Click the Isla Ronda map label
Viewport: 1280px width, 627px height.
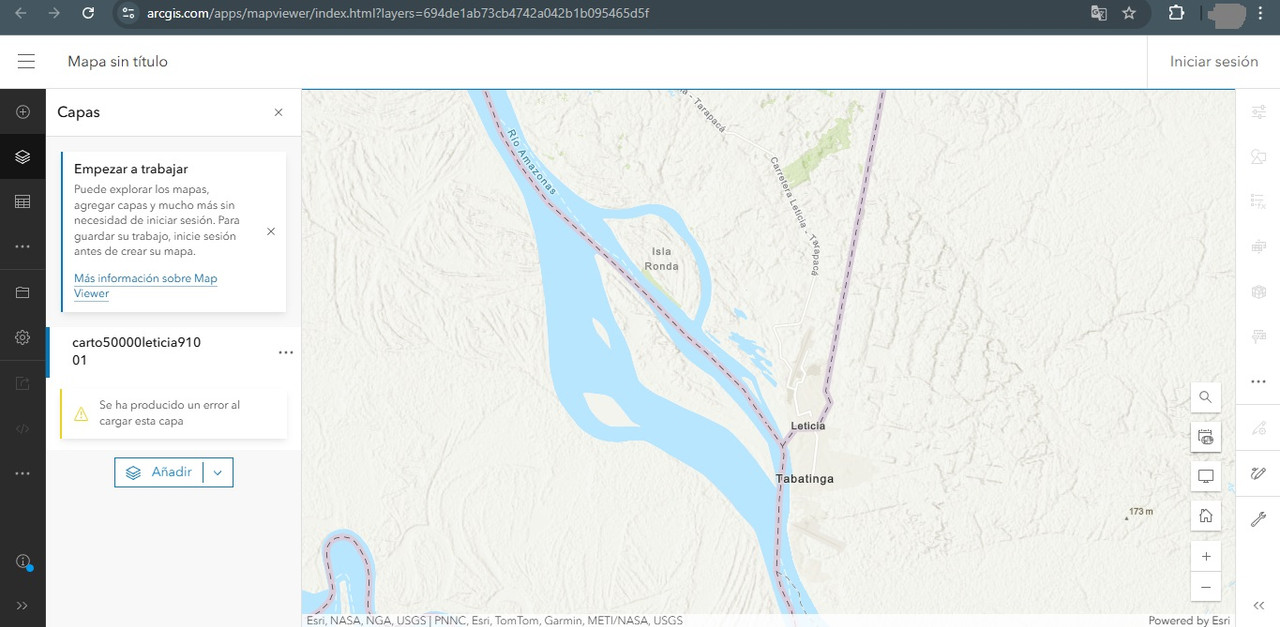[662, 259]
